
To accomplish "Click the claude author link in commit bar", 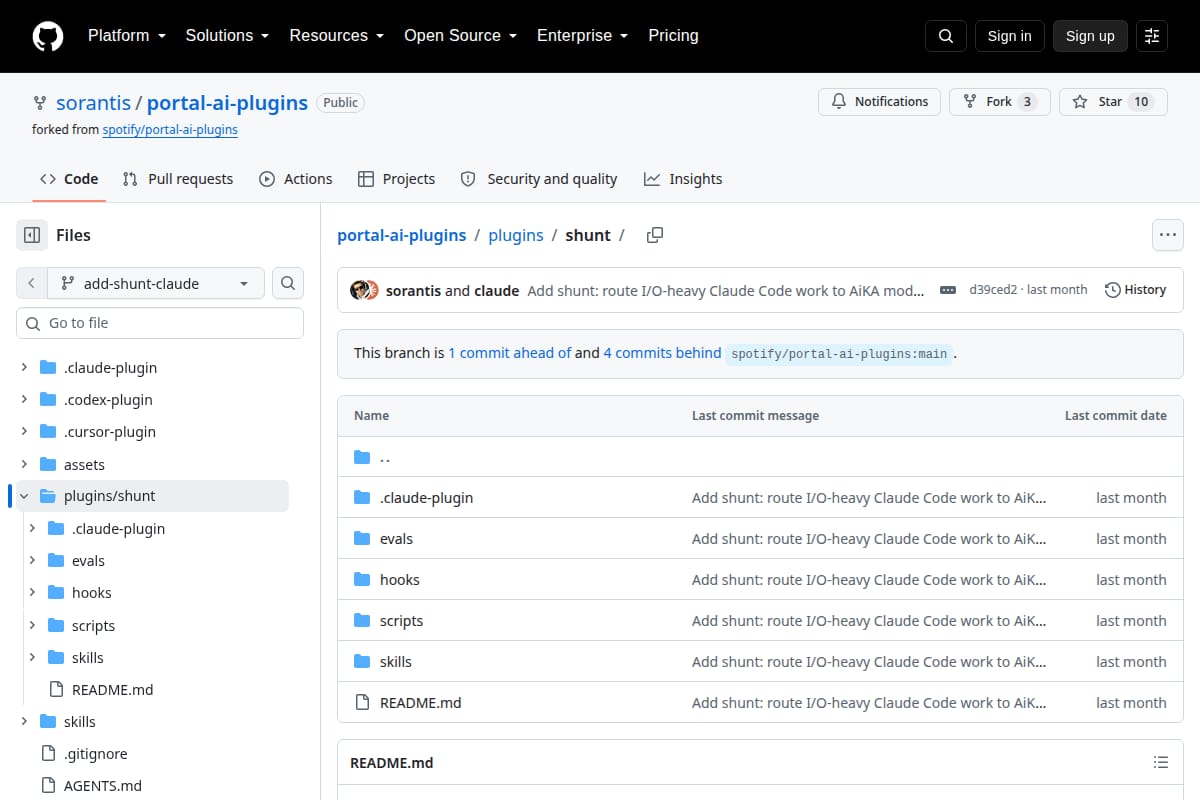I will [496, 291].
